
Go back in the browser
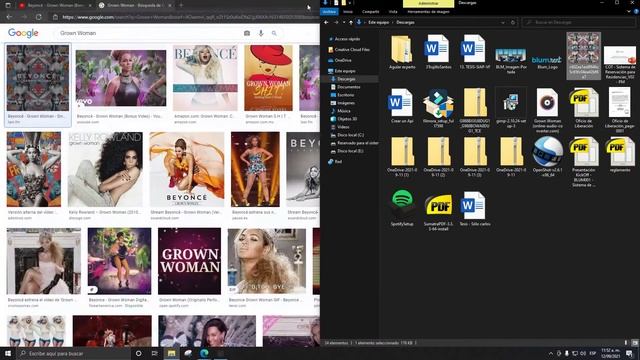[9, 17]
